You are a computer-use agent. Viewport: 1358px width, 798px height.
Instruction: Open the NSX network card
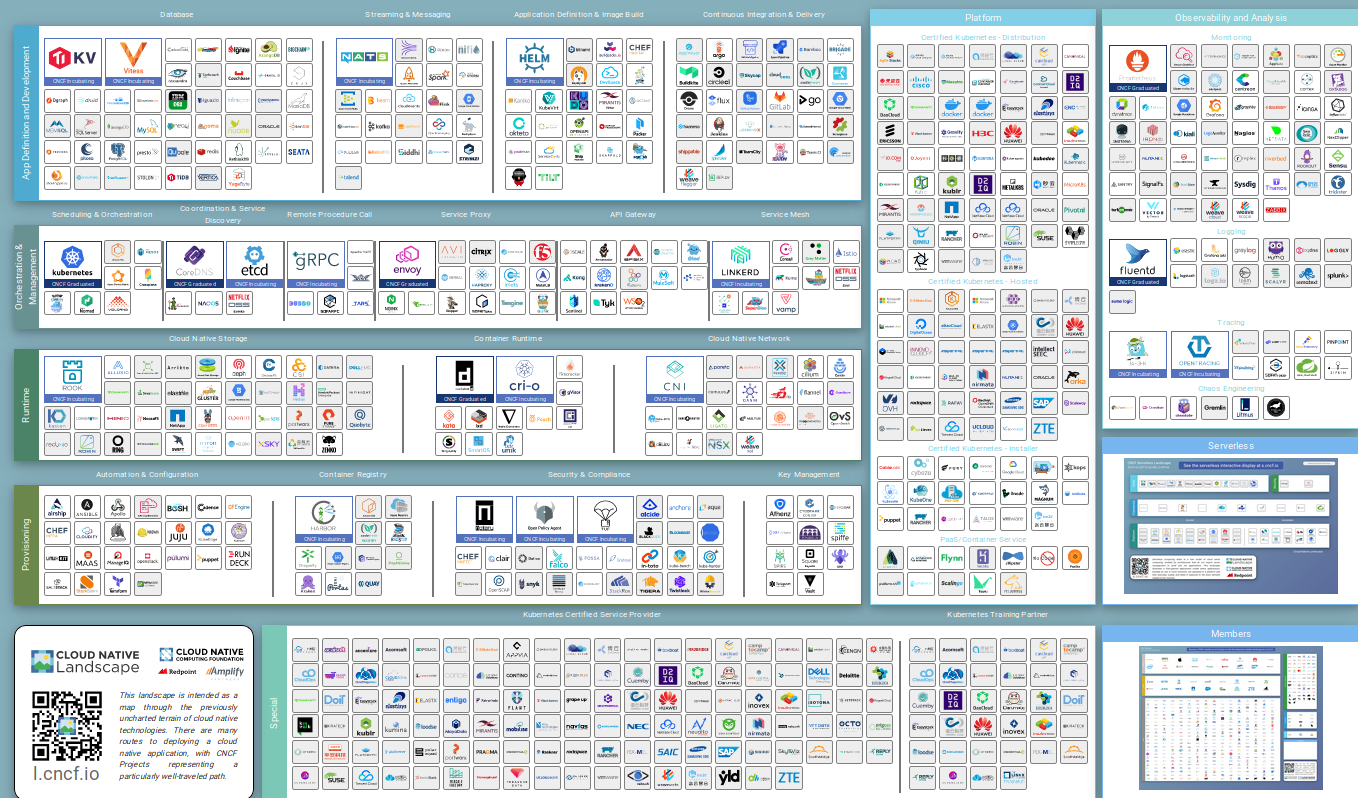pos(719,443)
